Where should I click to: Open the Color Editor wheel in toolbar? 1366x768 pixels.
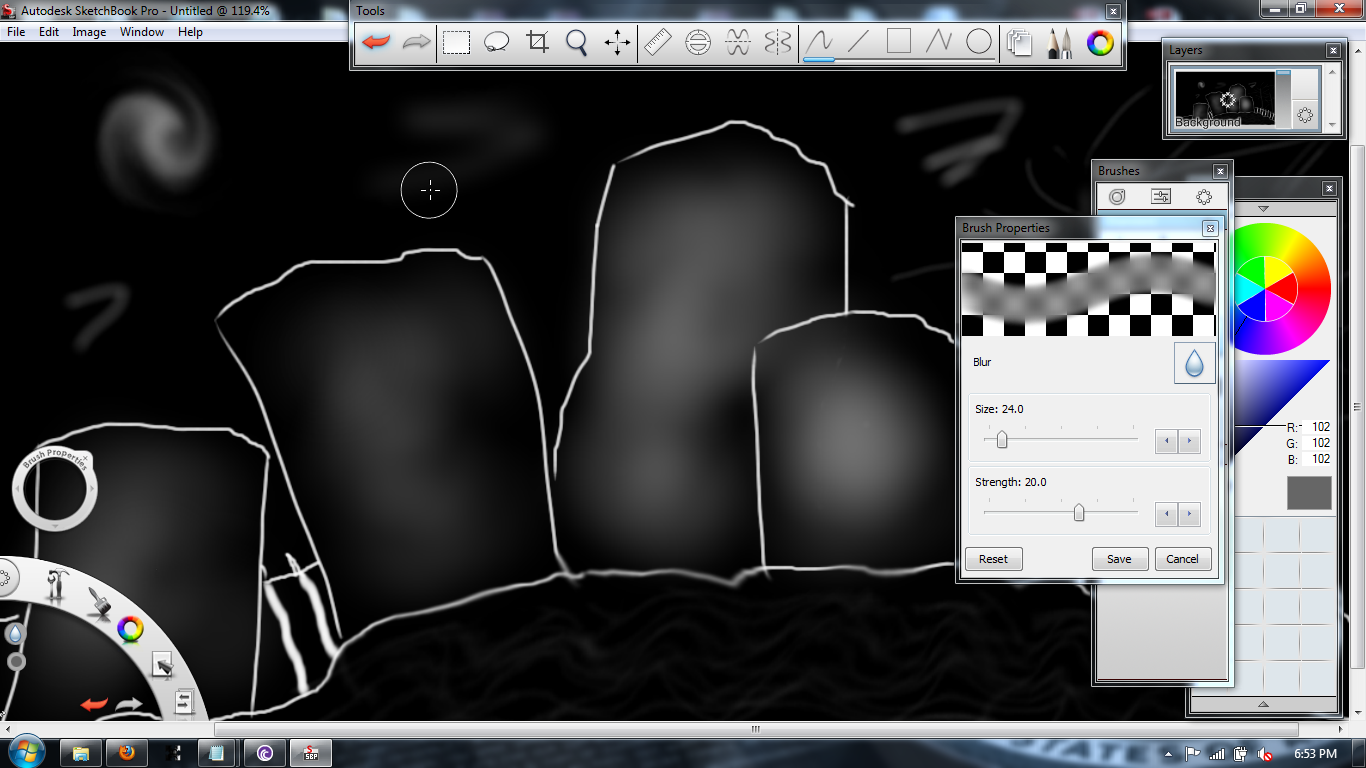1100,42
